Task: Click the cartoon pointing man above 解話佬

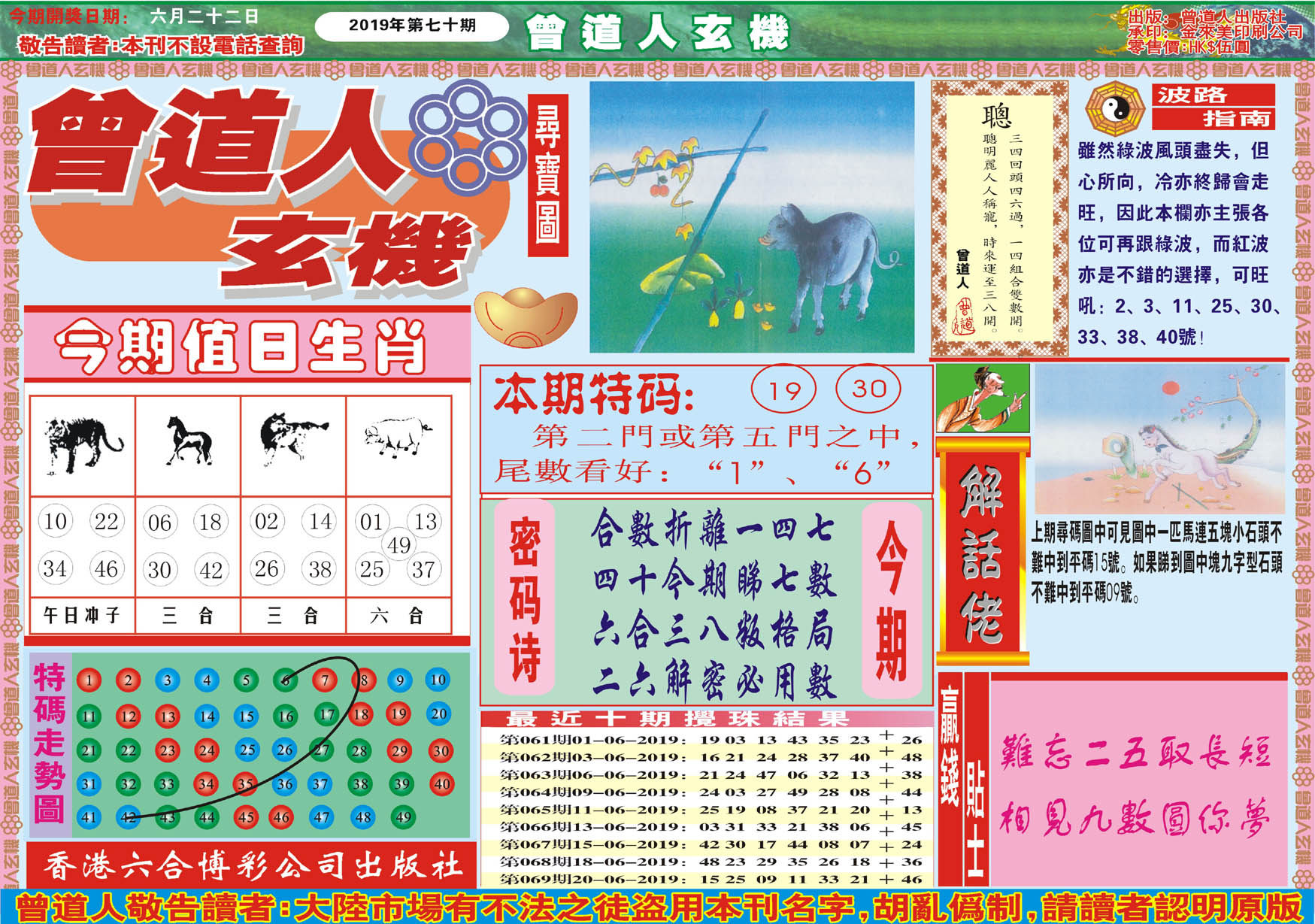Action: 983,398
